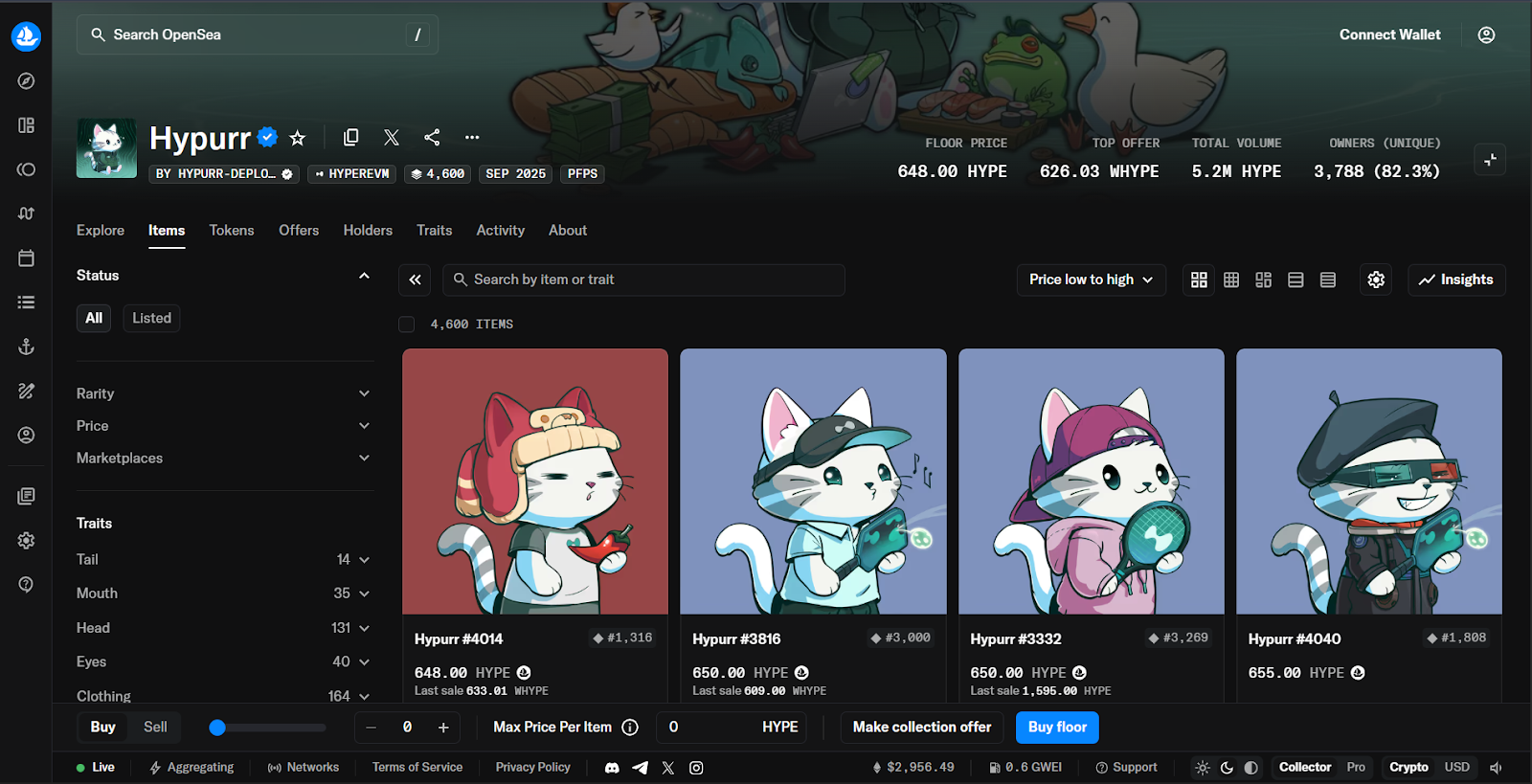Open the Hypurr #3816 item thumbnail
This screenshot has height=784, width=1532.
[x=813, y=482]
